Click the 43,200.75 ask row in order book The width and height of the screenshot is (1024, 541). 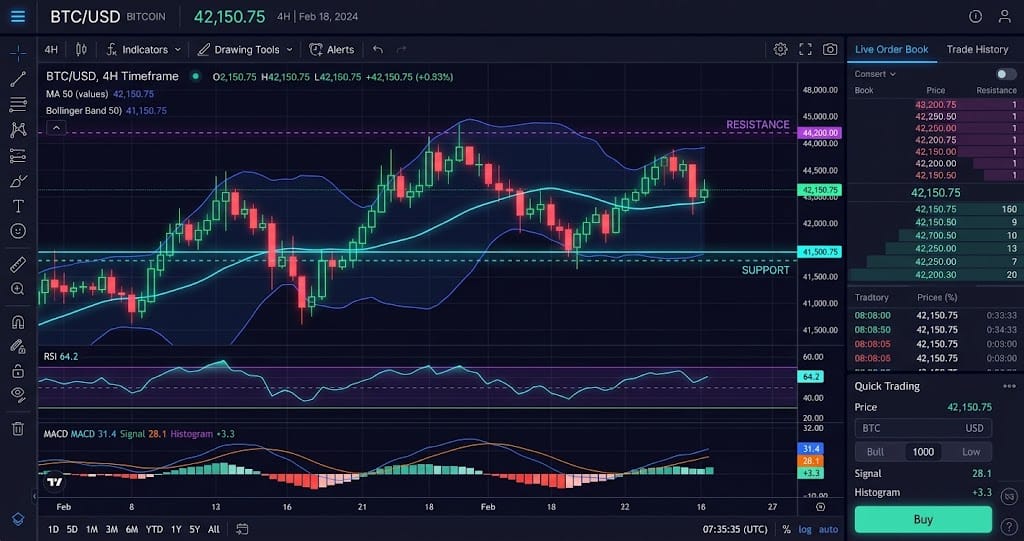(x=935, y=105)
